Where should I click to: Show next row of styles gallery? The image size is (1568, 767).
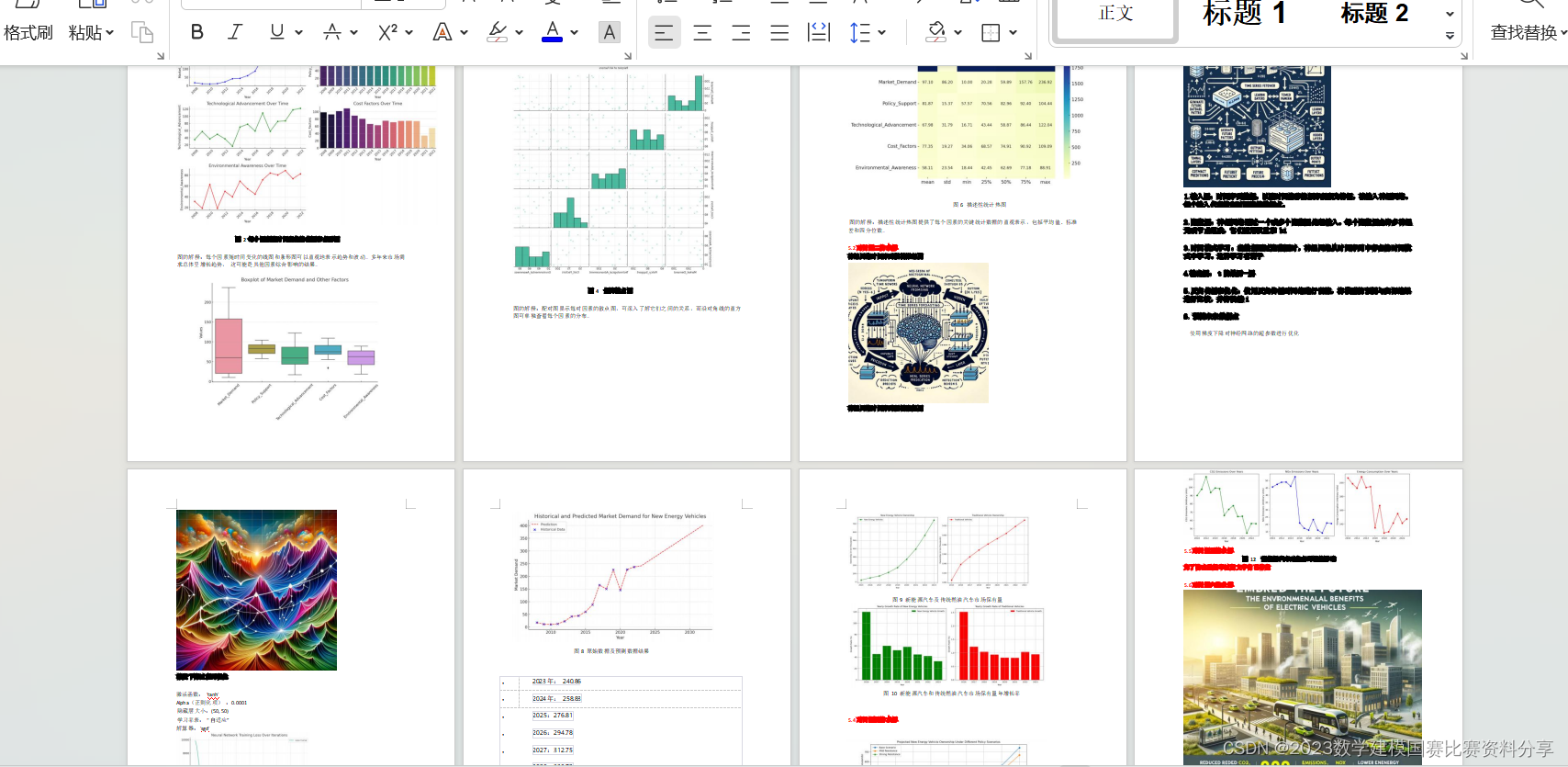[1450, 14]
